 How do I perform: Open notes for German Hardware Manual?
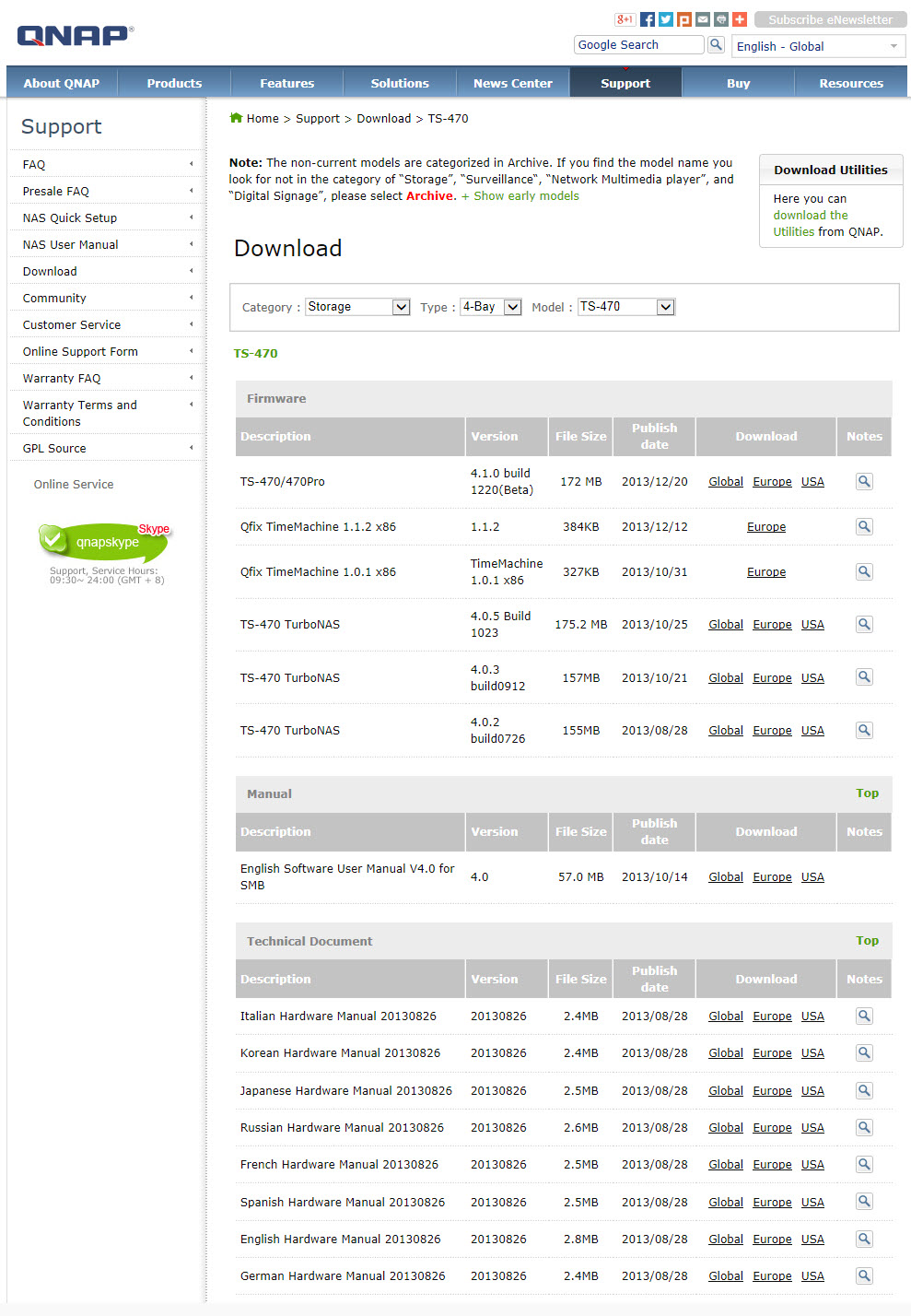point(864,1275)
